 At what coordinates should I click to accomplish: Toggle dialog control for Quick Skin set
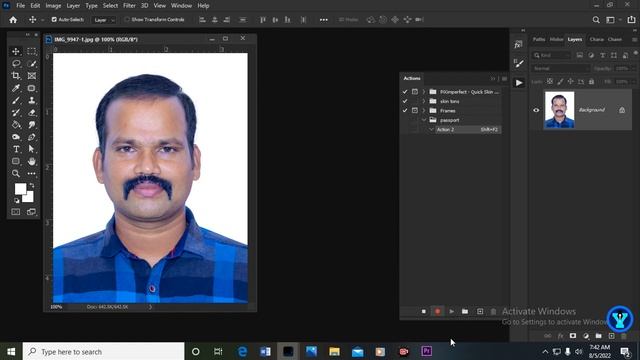[415, 92]
